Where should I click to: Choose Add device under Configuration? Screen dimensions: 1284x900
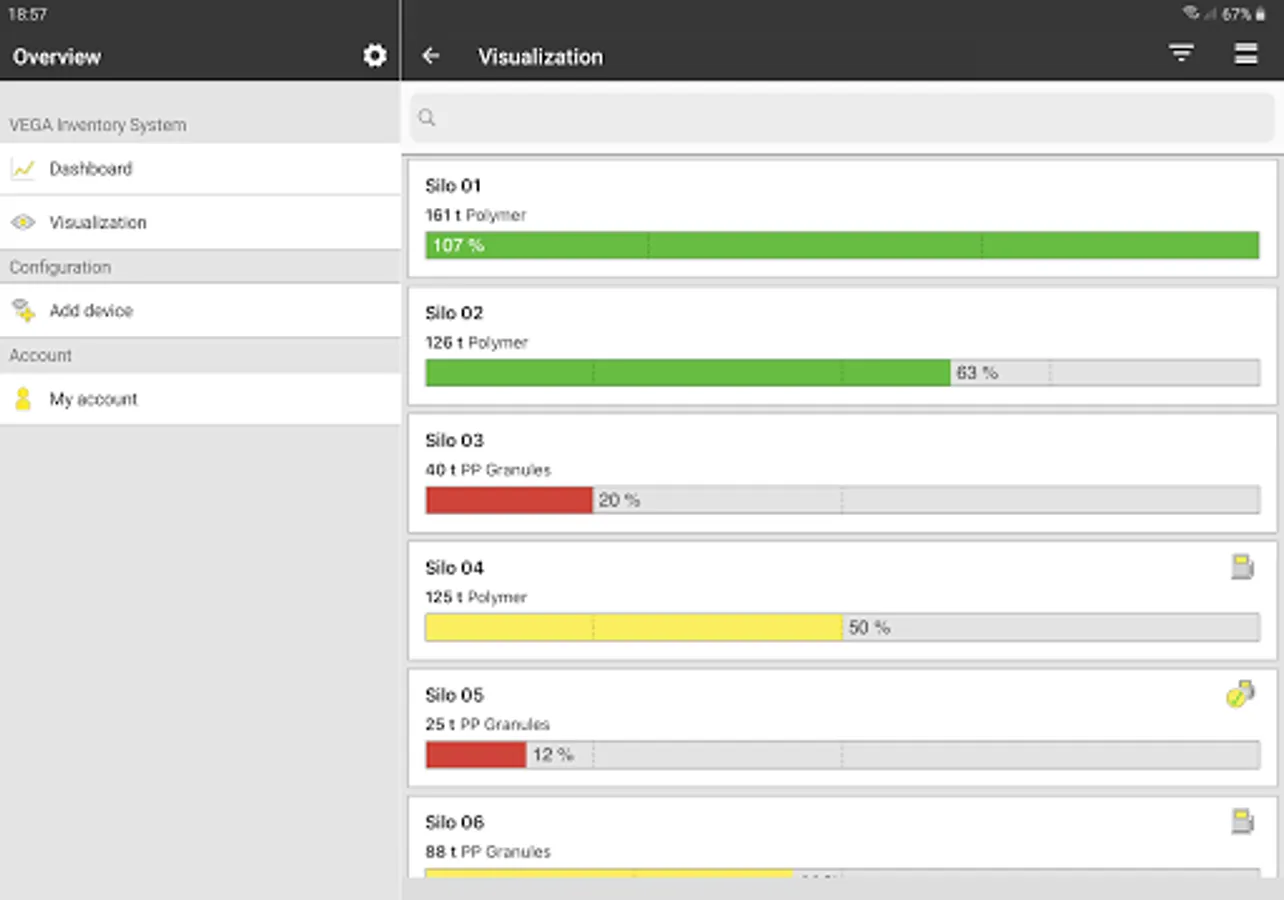(x=91, y=311)
